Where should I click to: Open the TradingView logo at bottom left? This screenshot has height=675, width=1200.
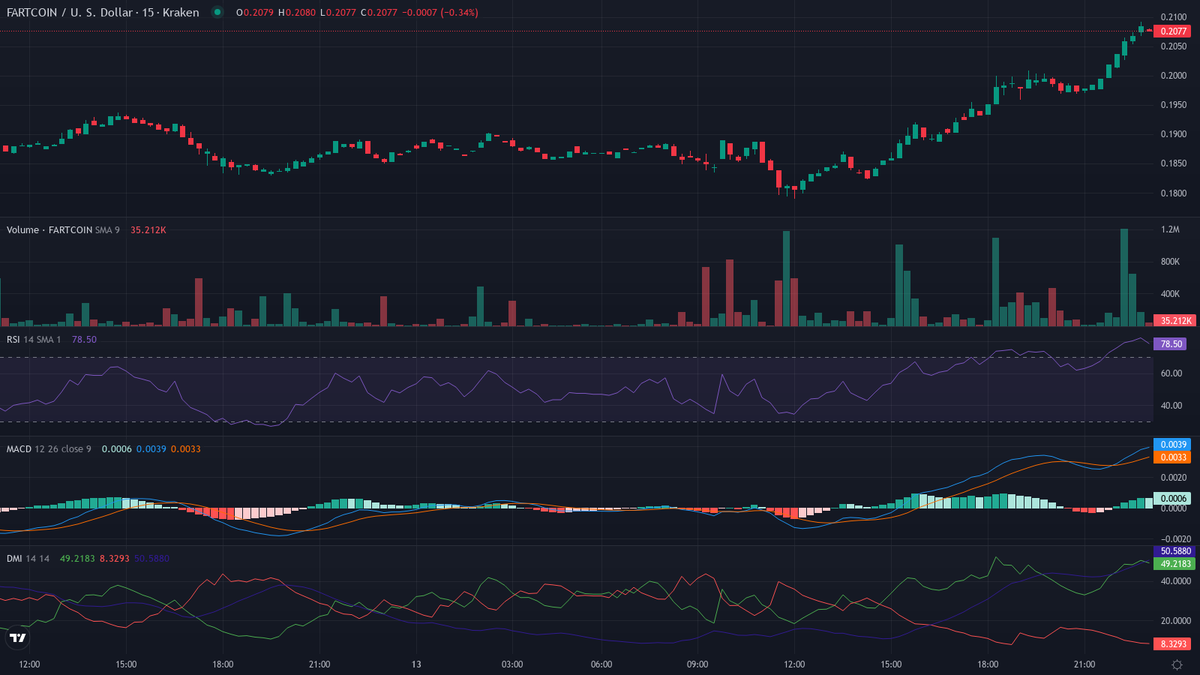17,638
